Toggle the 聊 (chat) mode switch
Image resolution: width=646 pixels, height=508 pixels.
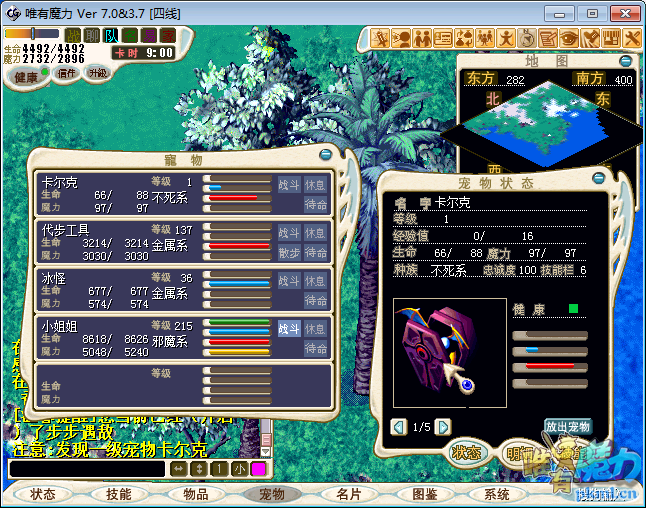pyautogui.click(x=92, y=36)
